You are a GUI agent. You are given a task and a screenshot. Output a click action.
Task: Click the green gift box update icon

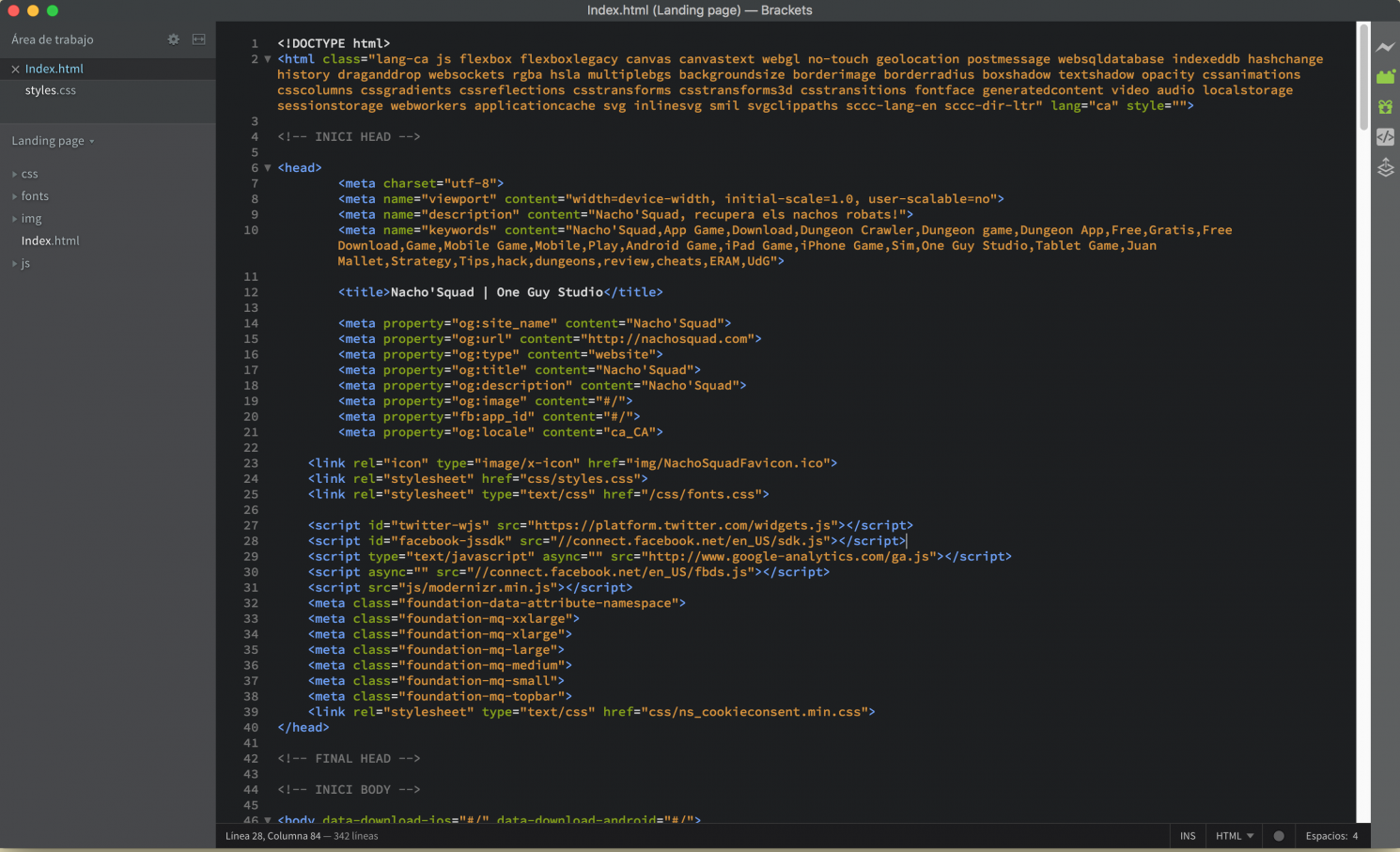click(x=1385, y=107)
